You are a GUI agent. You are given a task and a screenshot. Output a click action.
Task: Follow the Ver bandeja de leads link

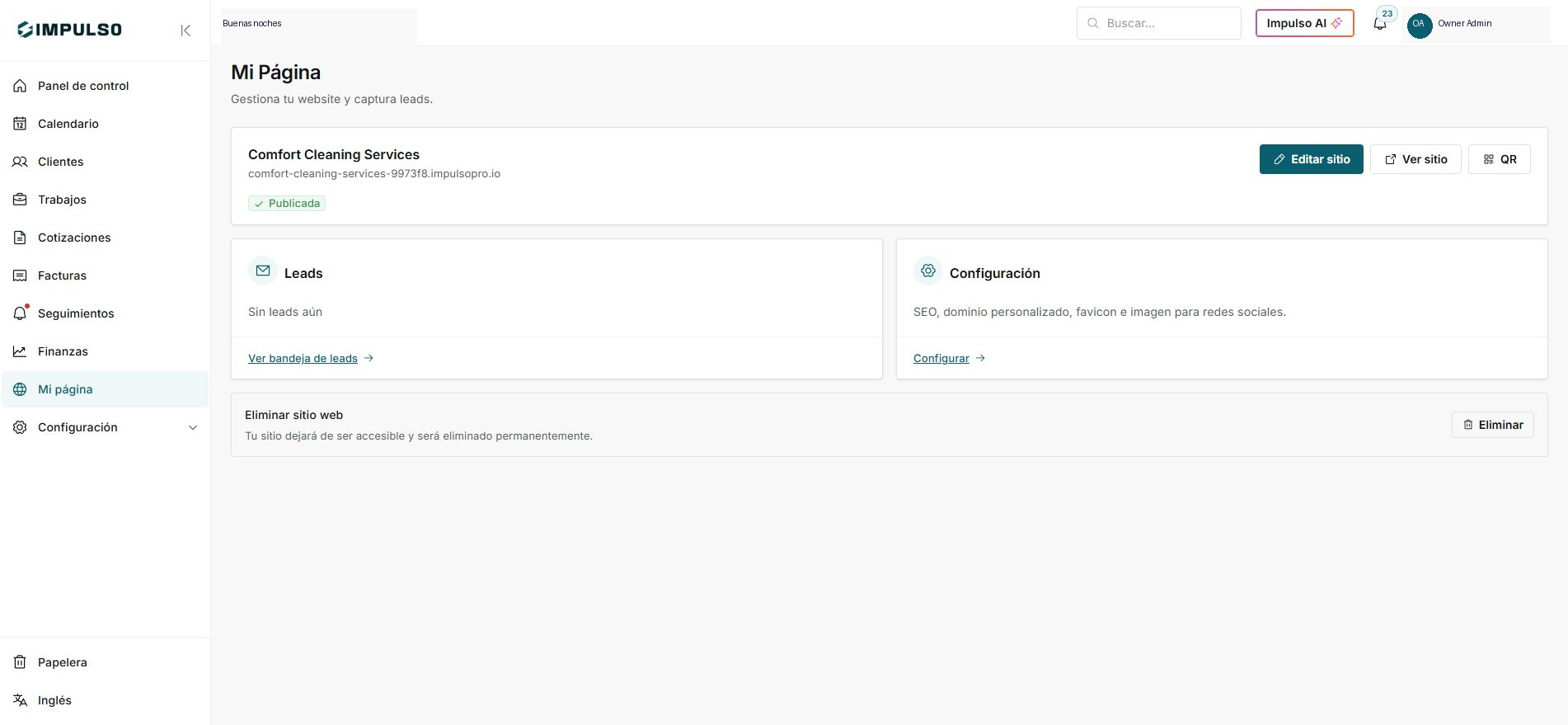[x=303, y=358]
